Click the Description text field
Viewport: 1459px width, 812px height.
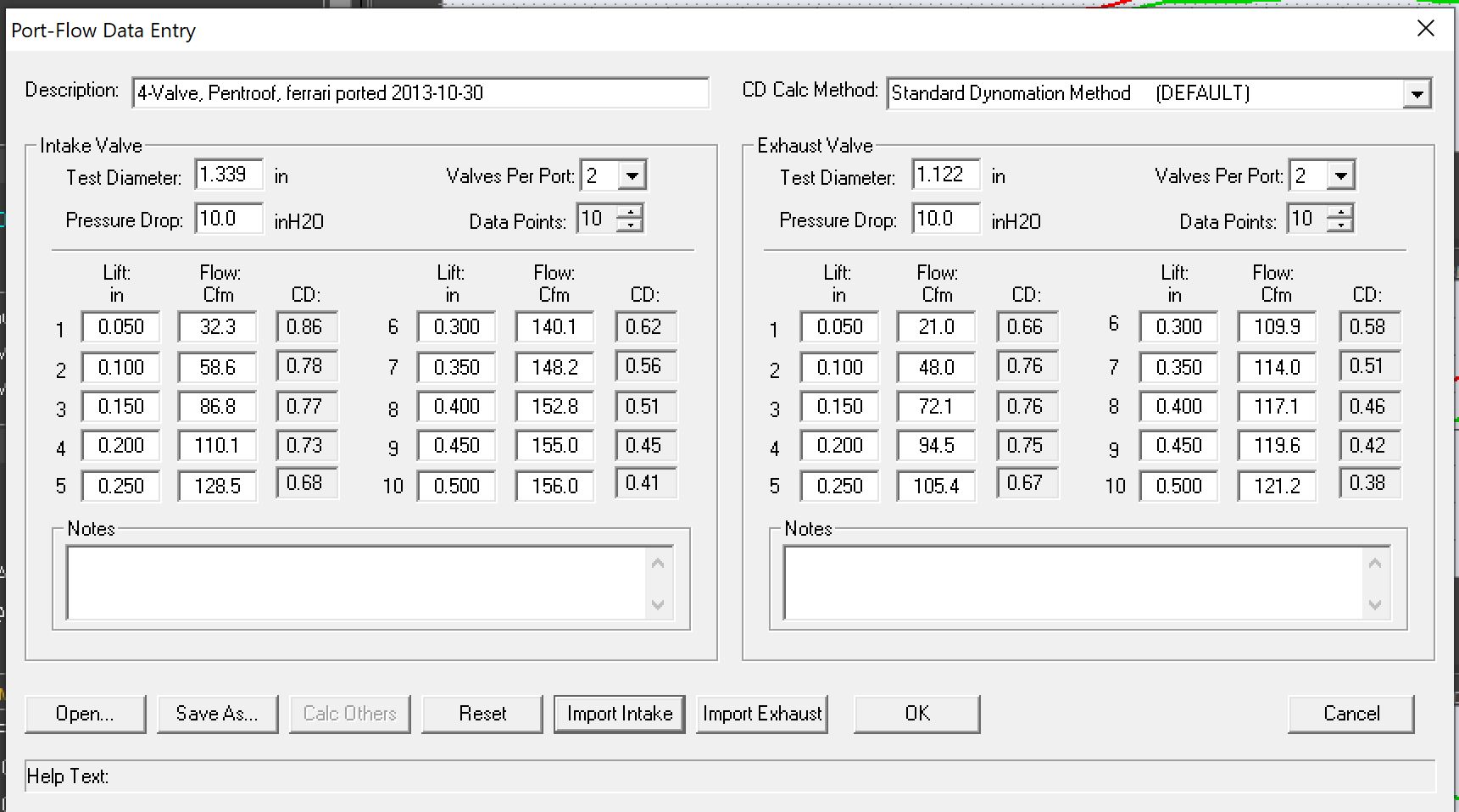(420, 93)
